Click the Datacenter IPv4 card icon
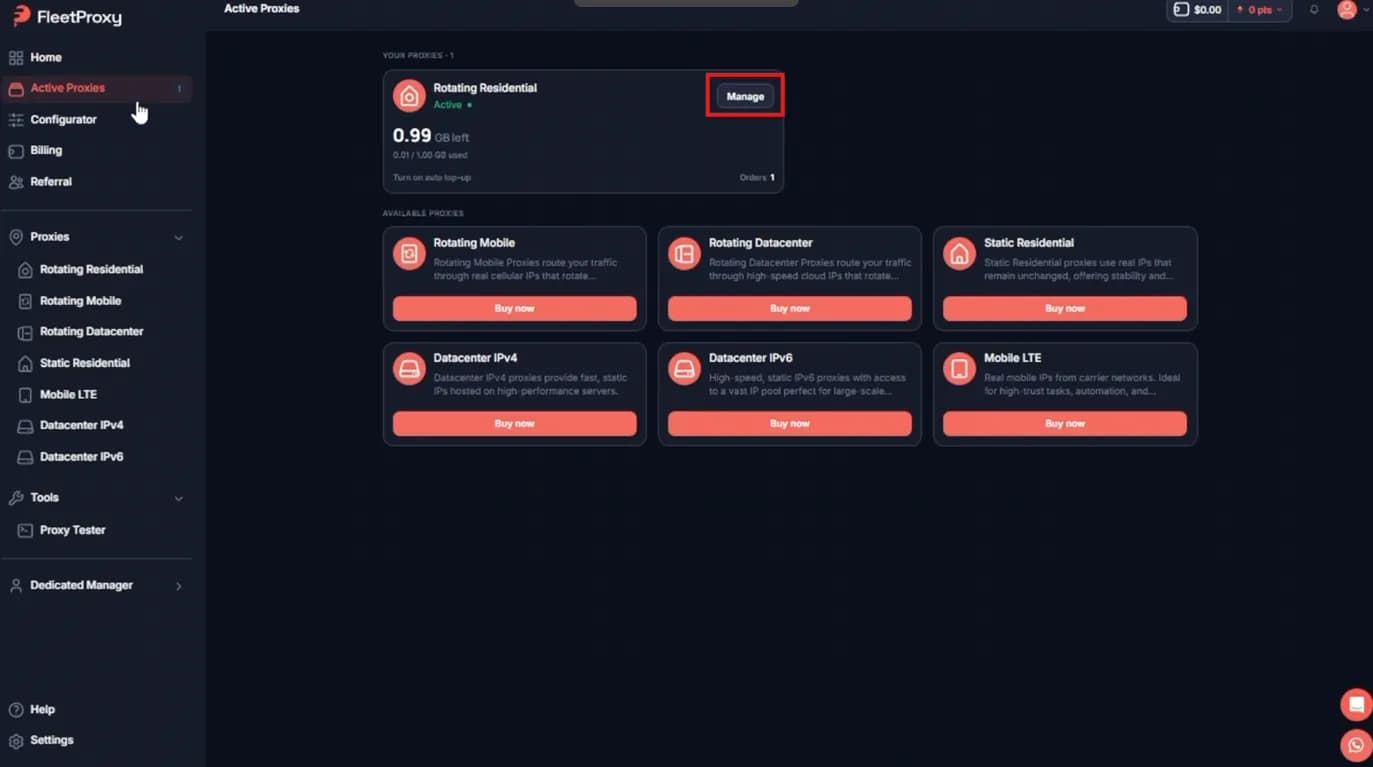The height and width of the screenshot is (767, 1373). point(409,369)
